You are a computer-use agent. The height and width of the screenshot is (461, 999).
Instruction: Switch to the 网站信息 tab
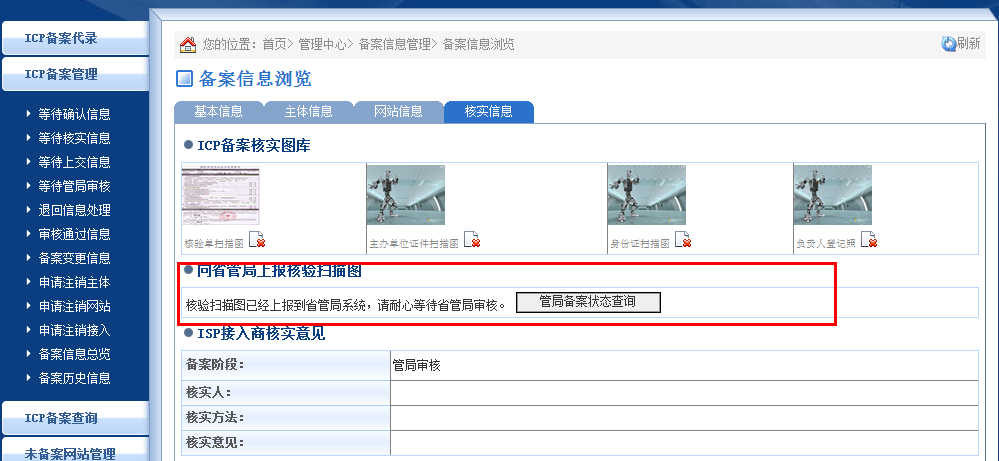pyautogui.click(x=398, y=111)
